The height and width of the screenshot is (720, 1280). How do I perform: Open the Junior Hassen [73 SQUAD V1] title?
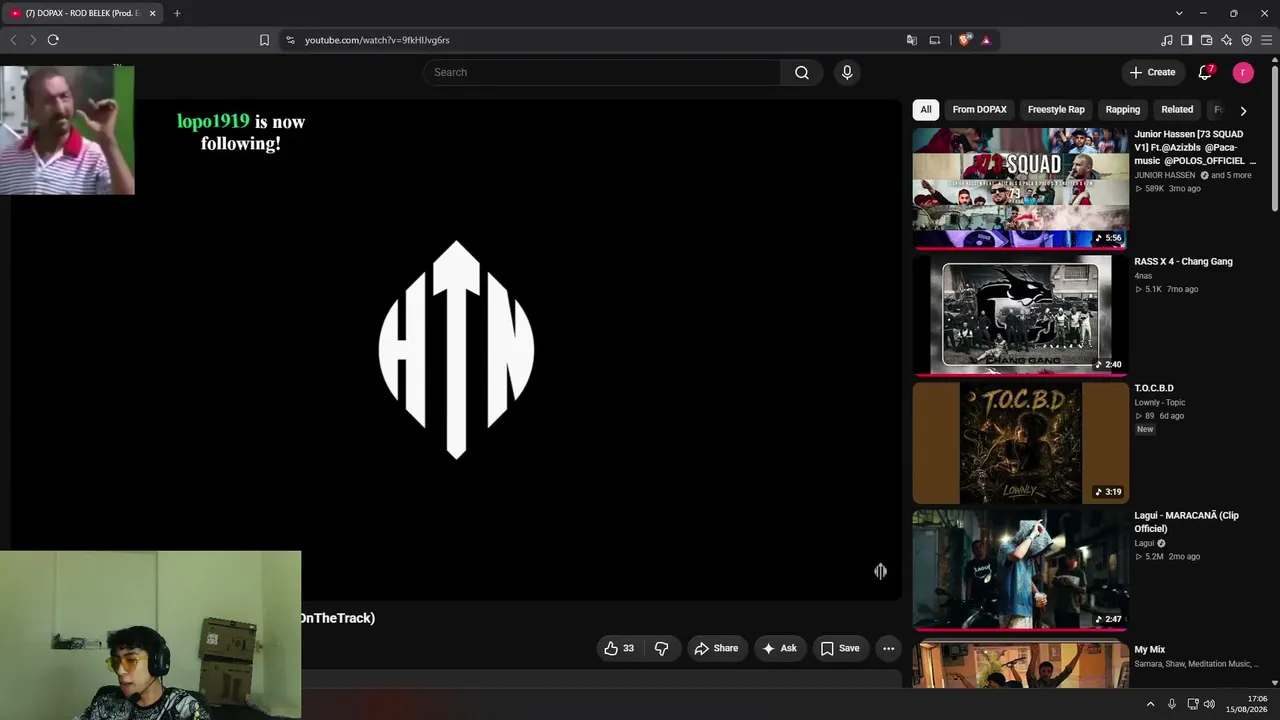tap(1195, 147)
